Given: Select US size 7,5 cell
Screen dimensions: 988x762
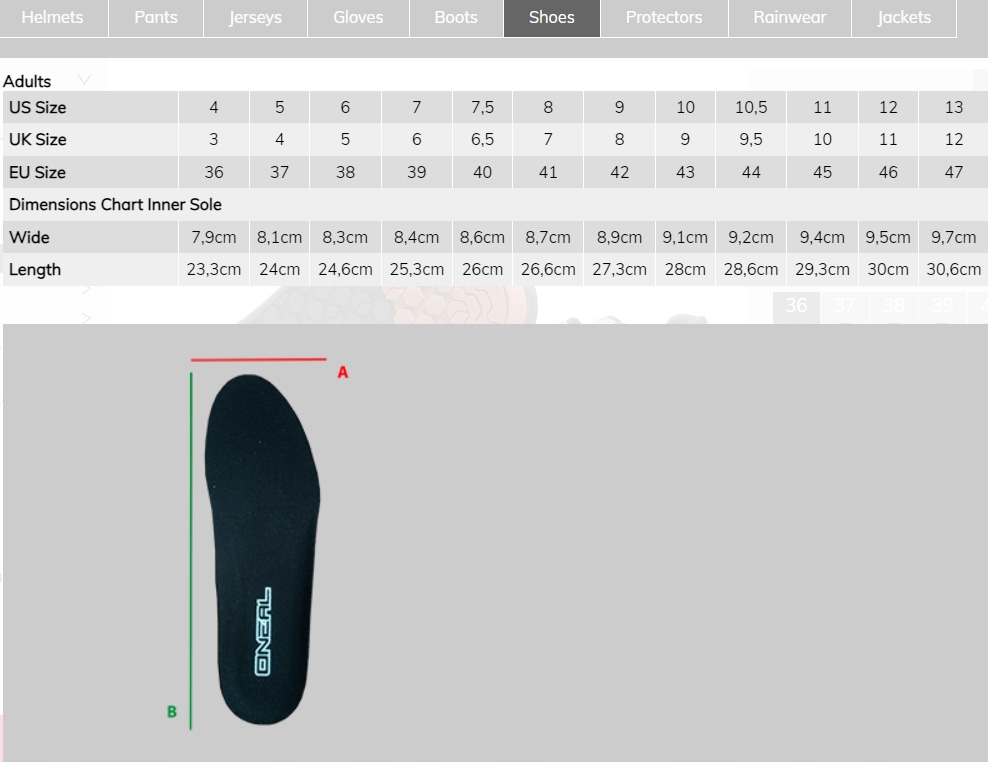Looking at the screenshot, I should point(483,107).
